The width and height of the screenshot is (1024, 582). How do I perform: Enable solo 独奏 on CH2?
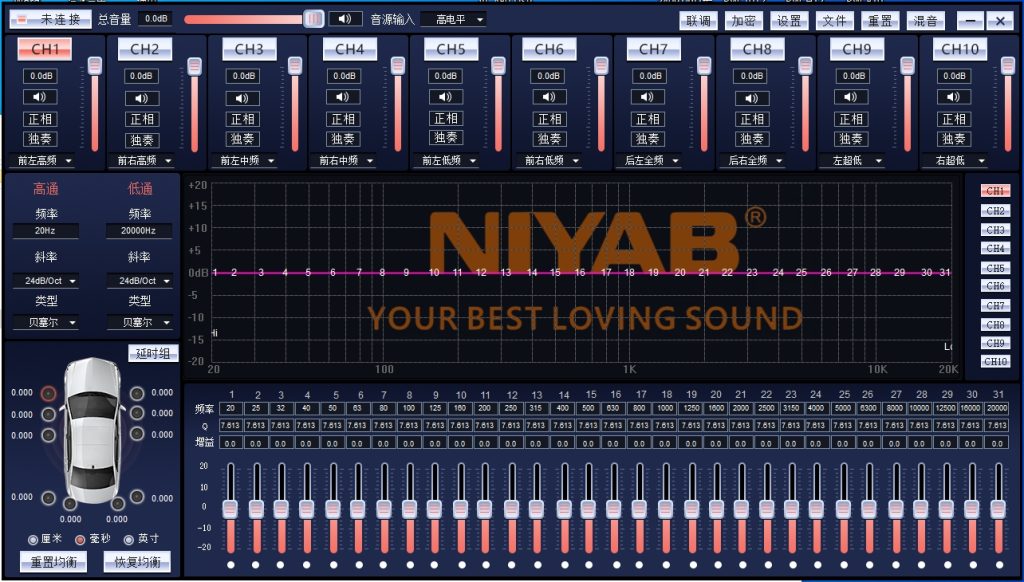tap(142, 140)
